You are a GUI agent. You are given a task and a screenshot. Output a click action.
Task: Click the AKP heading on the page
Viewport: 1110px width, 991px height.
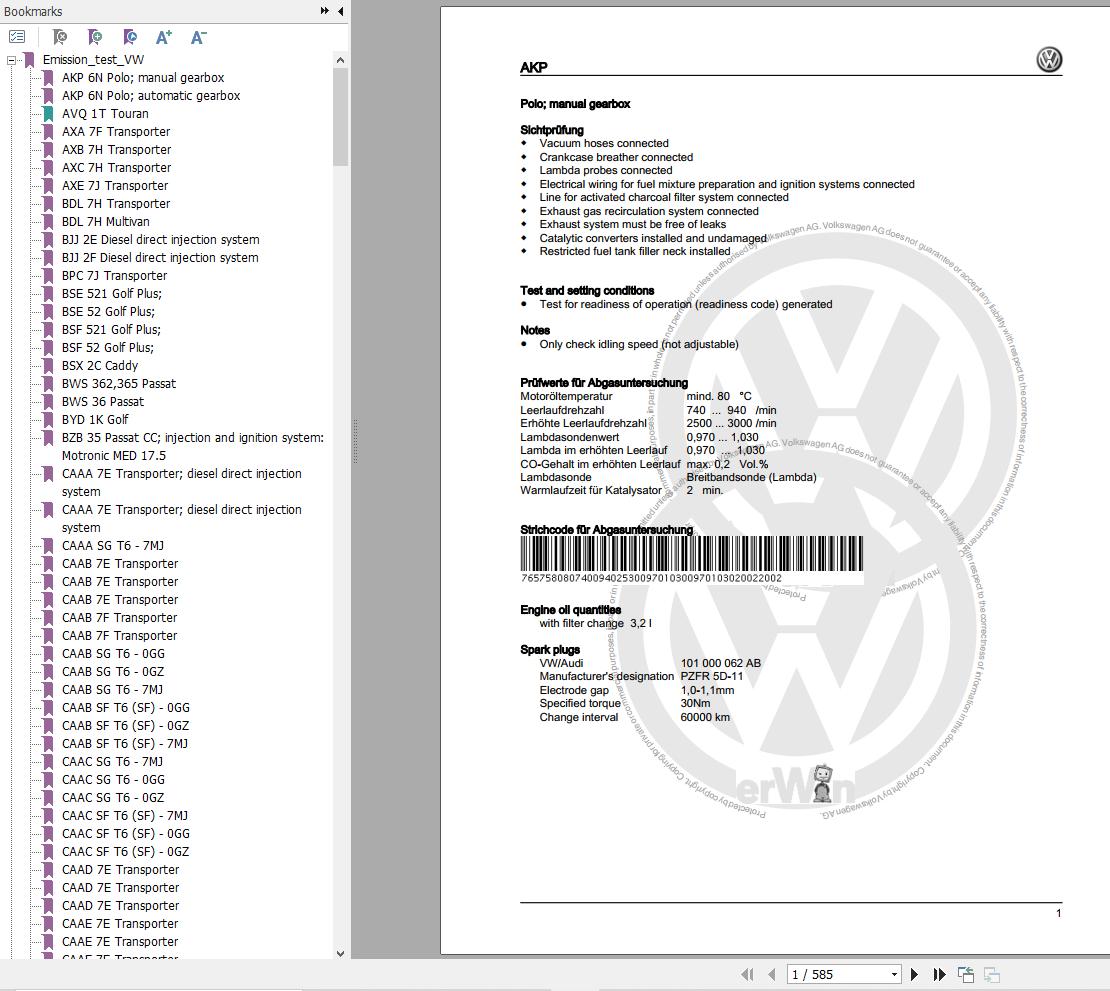[x=533, y=67]
